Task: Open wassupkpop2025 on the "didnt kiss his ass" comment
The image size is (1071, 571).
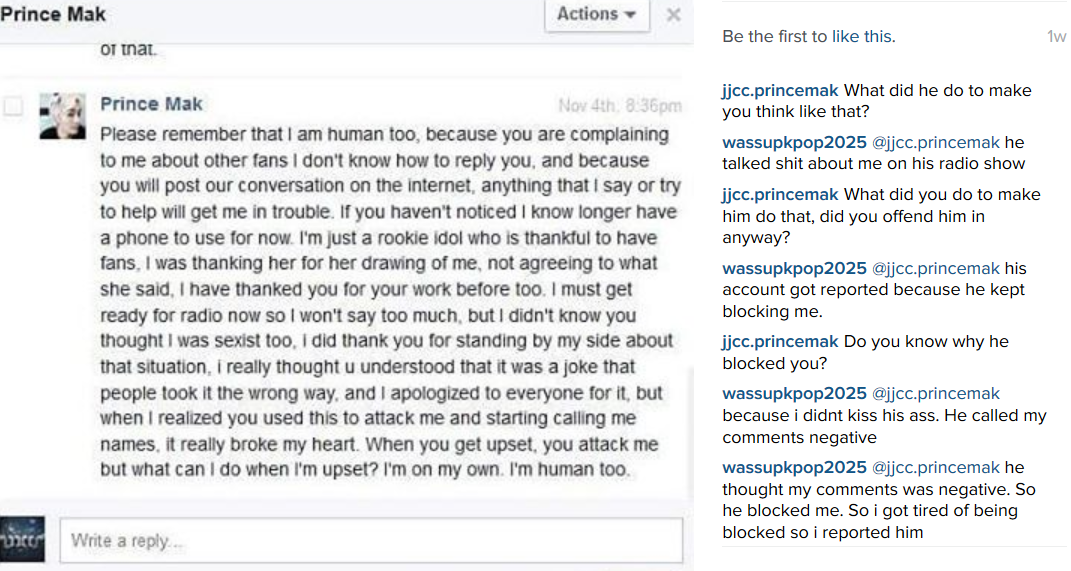Action: 794,394
